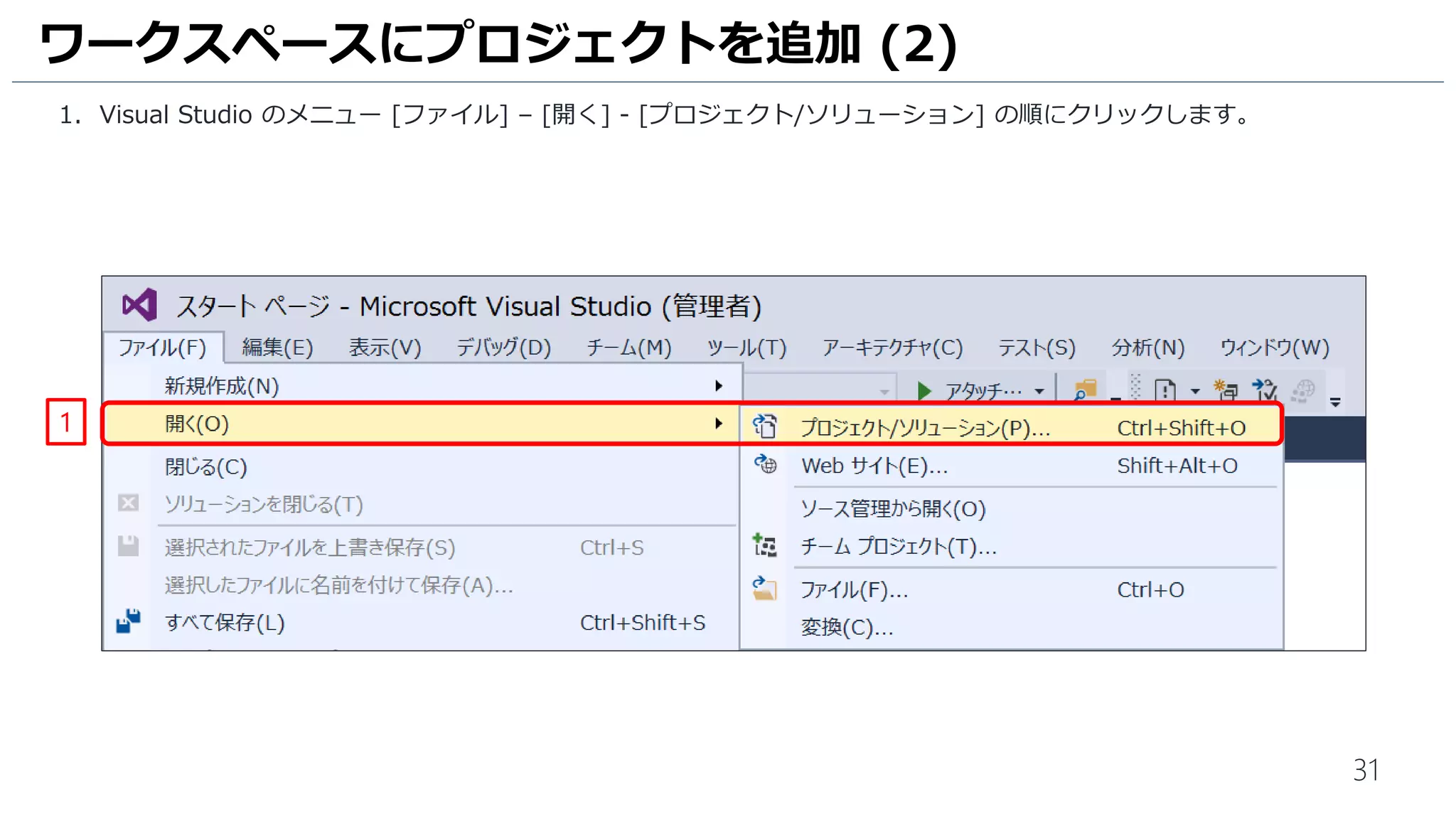Click the アタッチ… button label

tap(983, 391)
